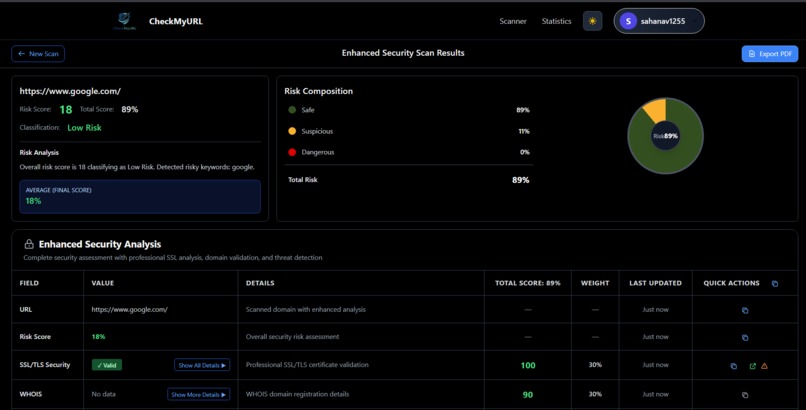The width and height of the screenshot is (806, 410).
Task: Open the Statistics page
Action: point(556,21)
